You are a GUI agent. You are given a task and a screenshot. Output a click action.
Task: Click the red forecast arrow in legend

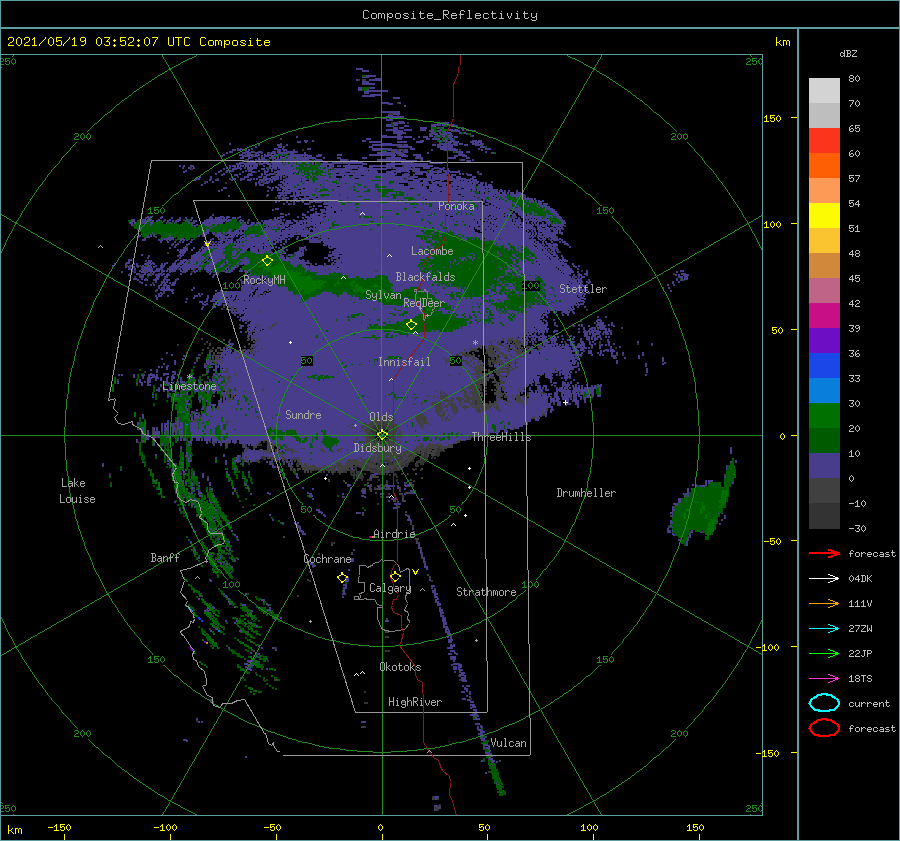tap(824, 553)
